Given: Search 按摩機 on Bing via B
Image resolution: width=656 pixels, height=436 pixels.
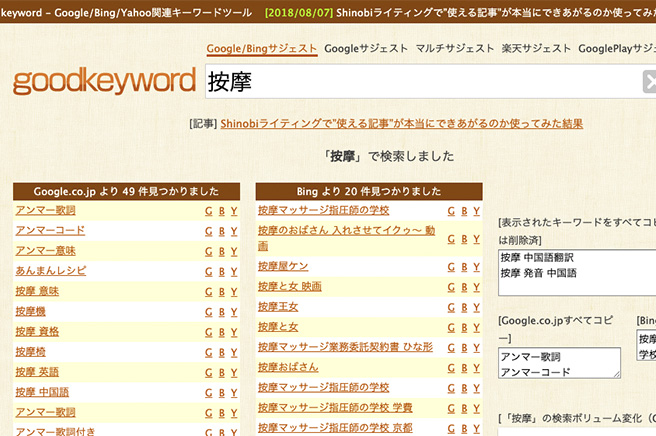Looking at the screenshot, I should click(x=222, y=312).
